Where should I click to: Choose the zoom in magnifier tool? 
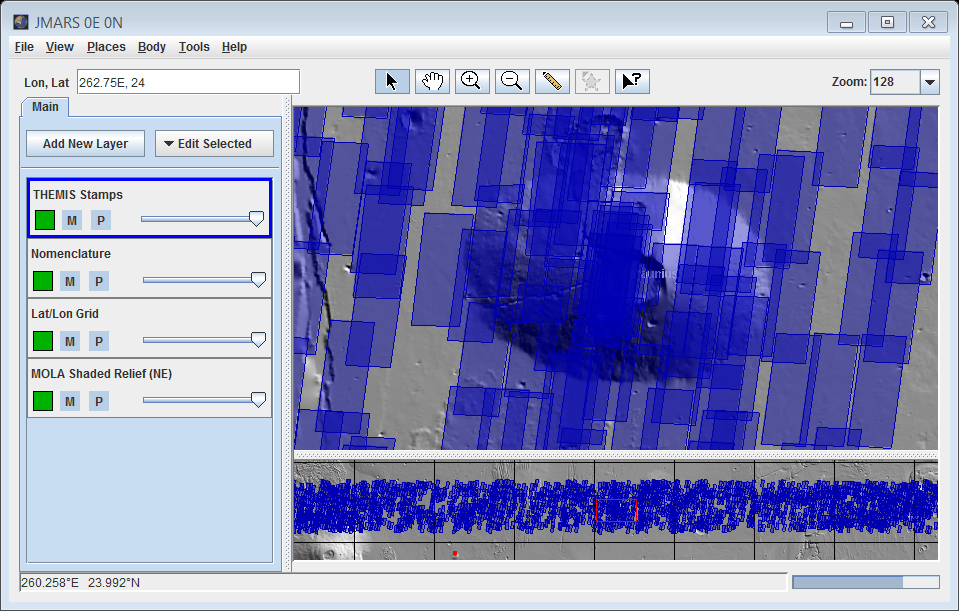471,81
